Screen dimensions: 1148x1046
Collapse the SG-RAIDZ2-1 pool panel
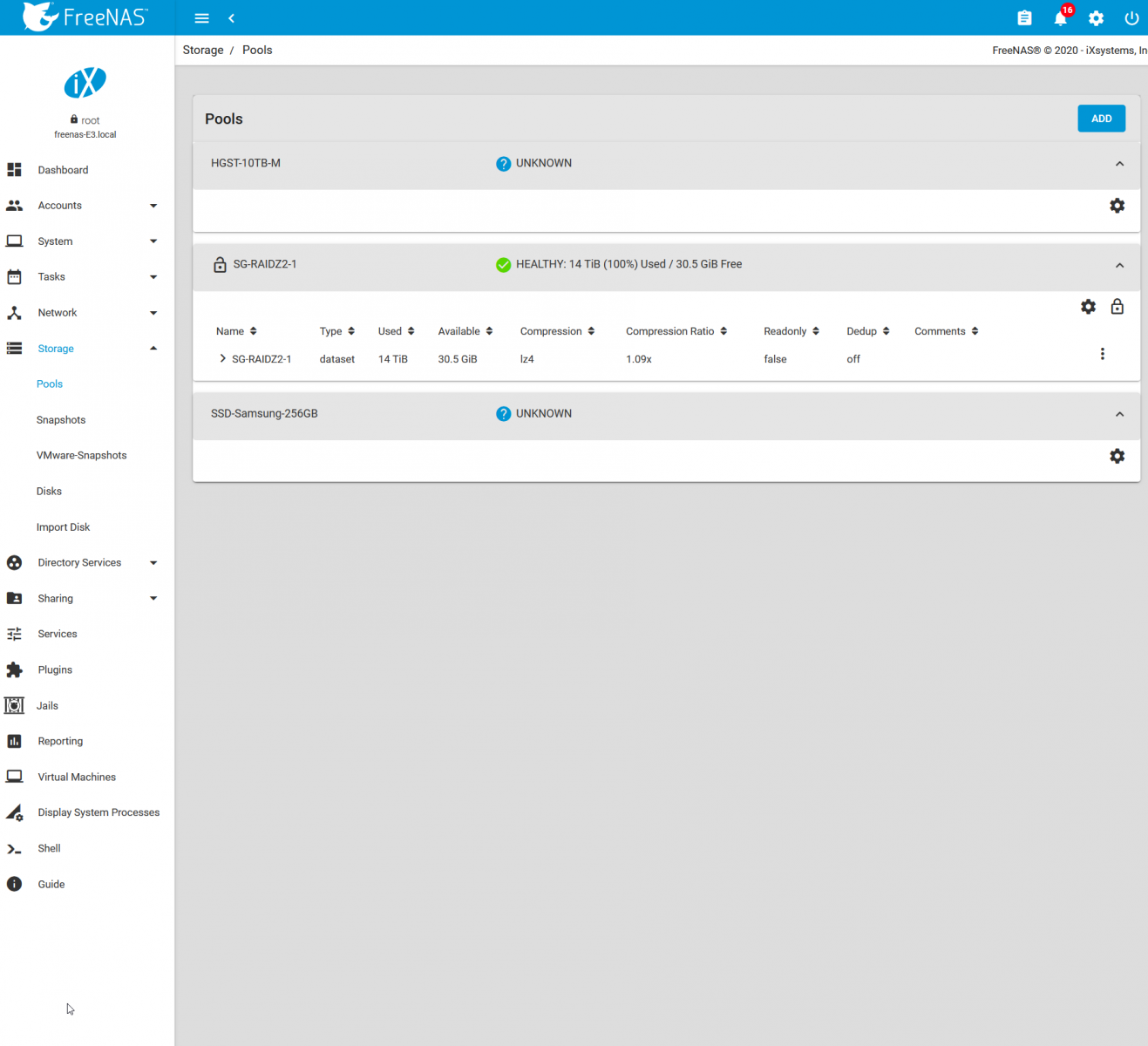click(1119, 265)
